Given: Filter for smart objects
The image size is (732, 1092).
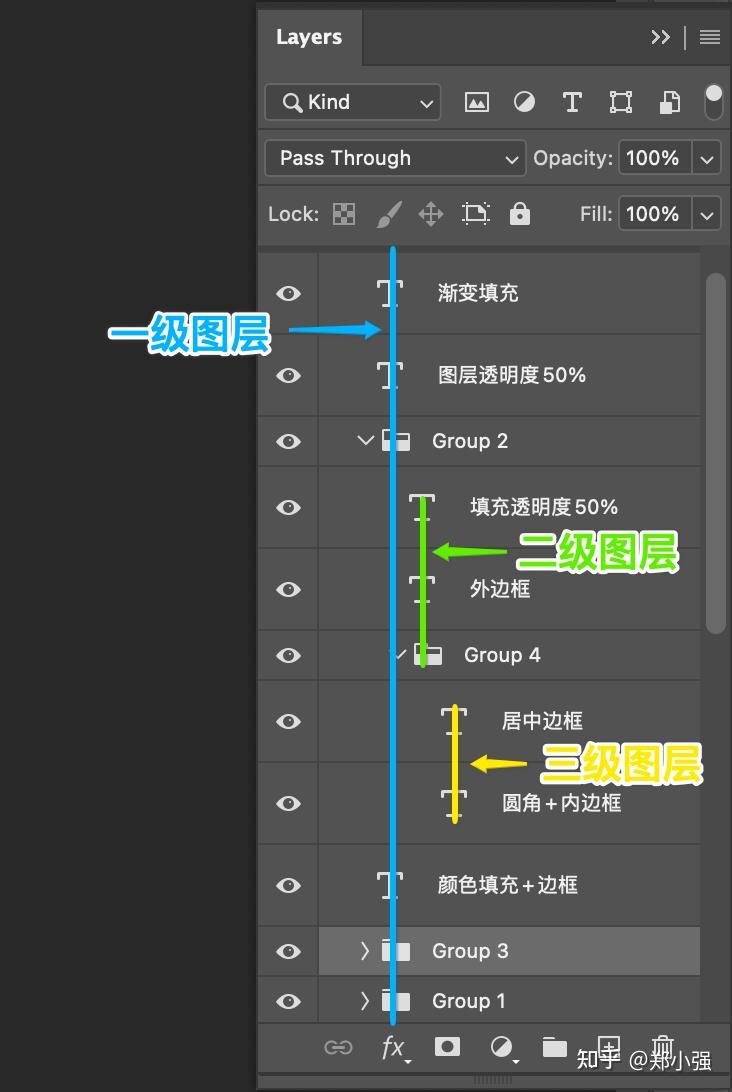Looking at the screenshot, I should click(668, 101).
